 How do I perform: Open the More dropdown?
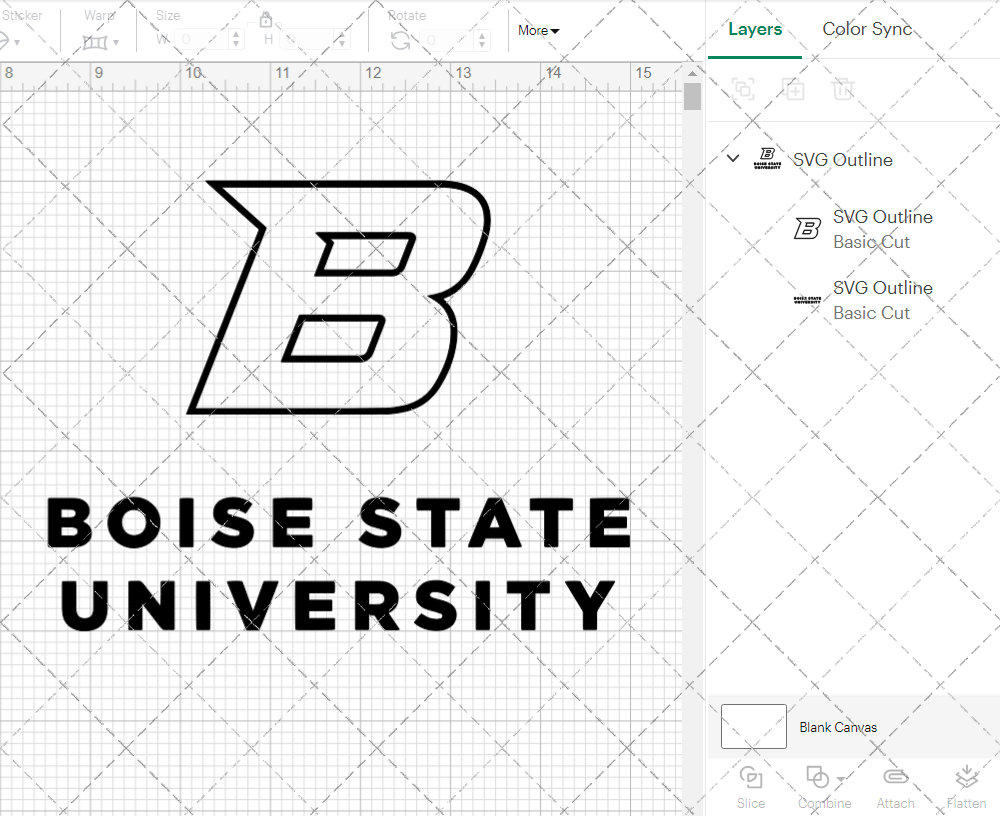click(537, 30)
